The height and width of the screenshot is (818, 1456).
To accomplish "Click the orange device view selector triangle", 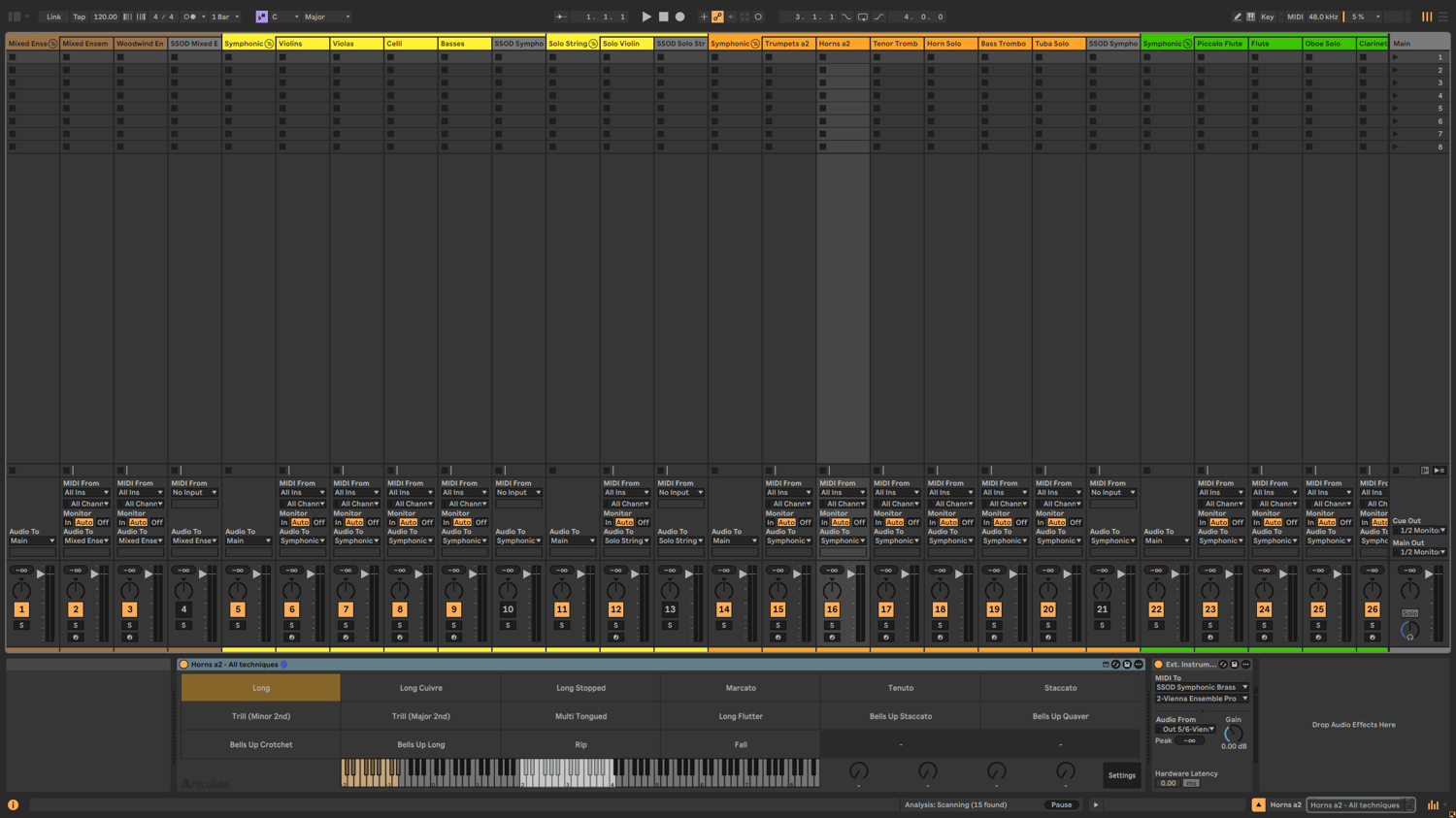I will point(1258,804).
